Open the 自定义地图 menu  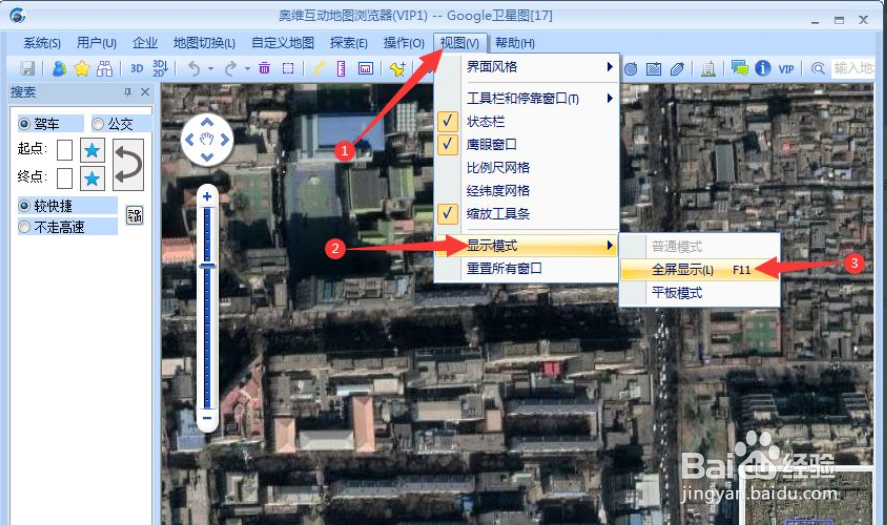coord(282,43)
